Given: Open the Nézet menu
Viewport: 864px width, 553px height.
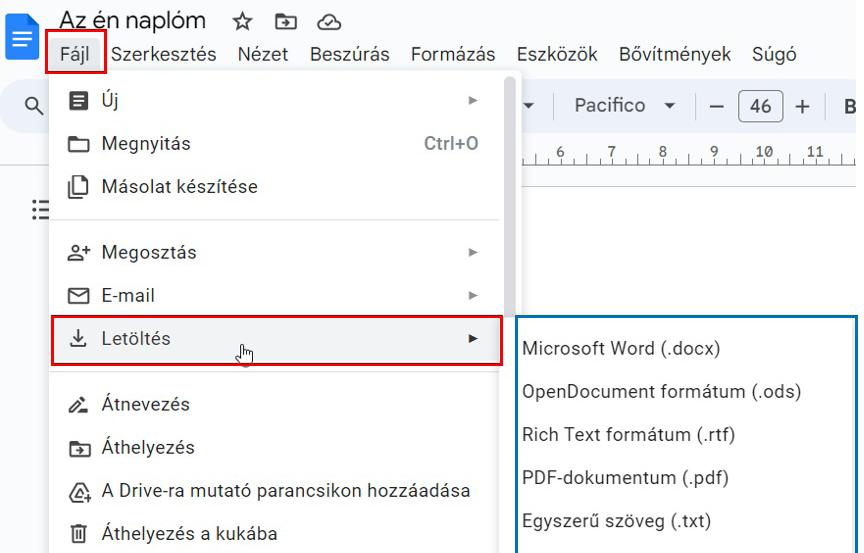Looking at the screenshot, I should [x=263, y=54].
